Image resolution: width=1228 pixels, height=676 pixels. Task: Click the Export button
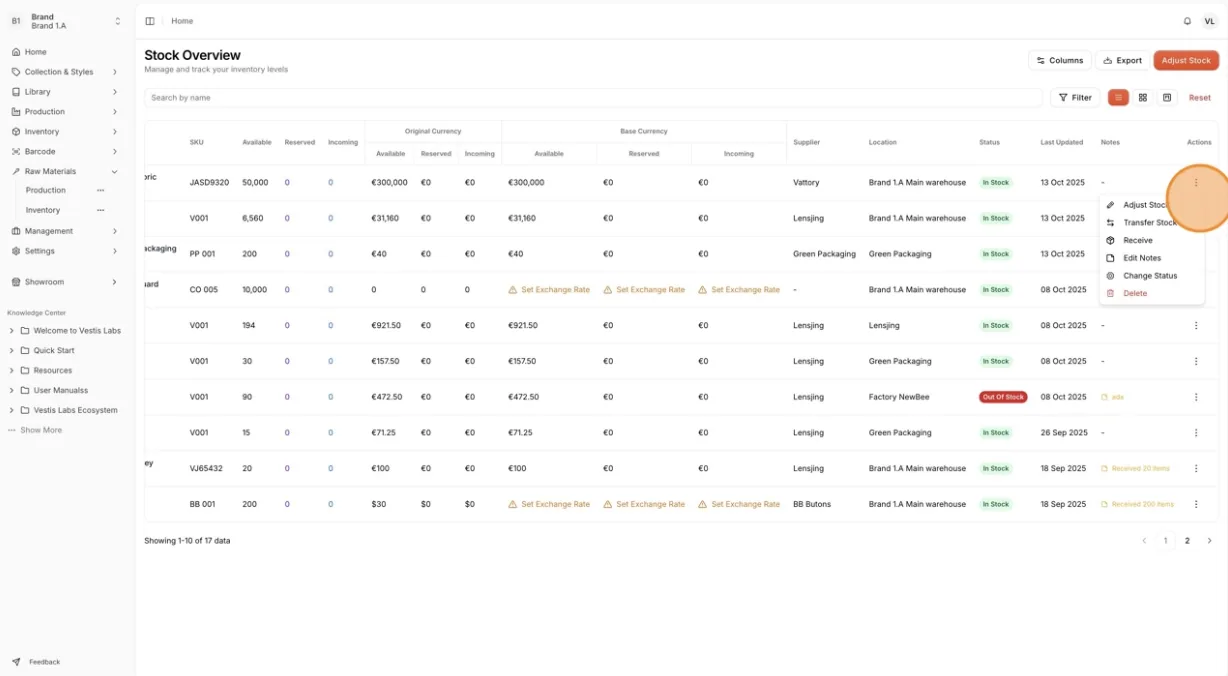(x=1122, y=61)
